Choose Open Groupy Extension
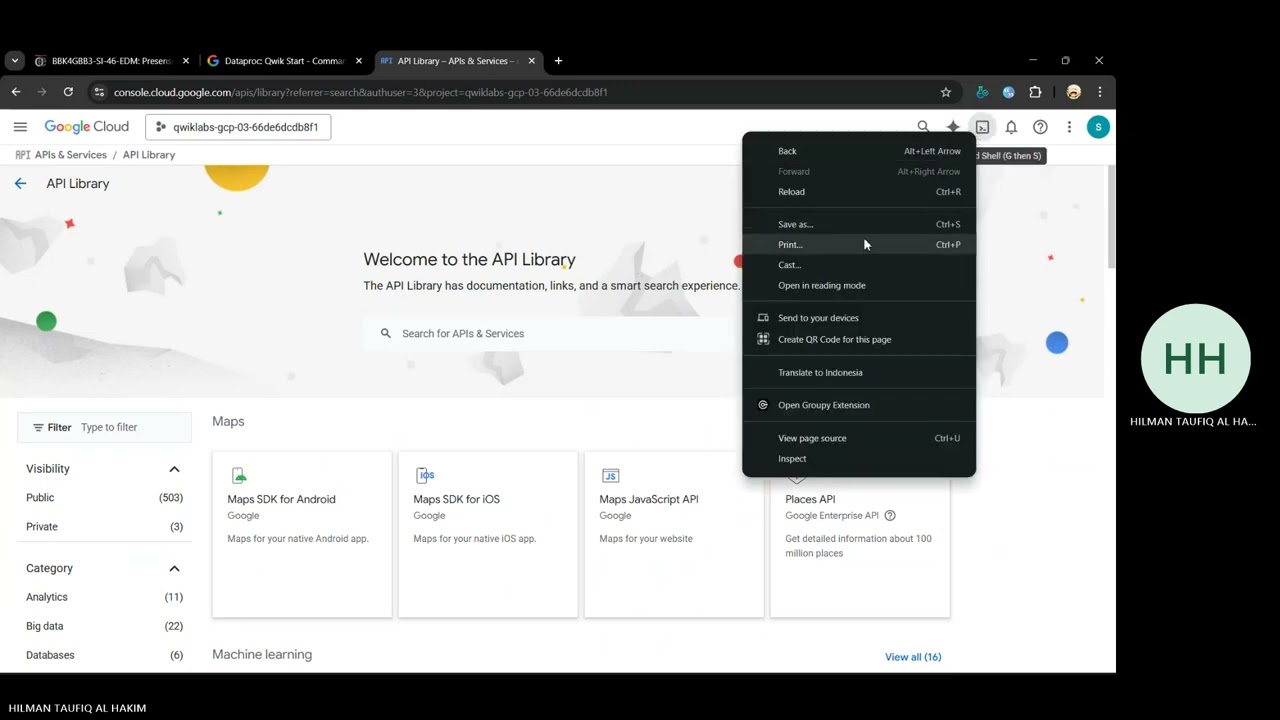The width and height of the screenshot is (1280, 720). (x=859, y=405)
